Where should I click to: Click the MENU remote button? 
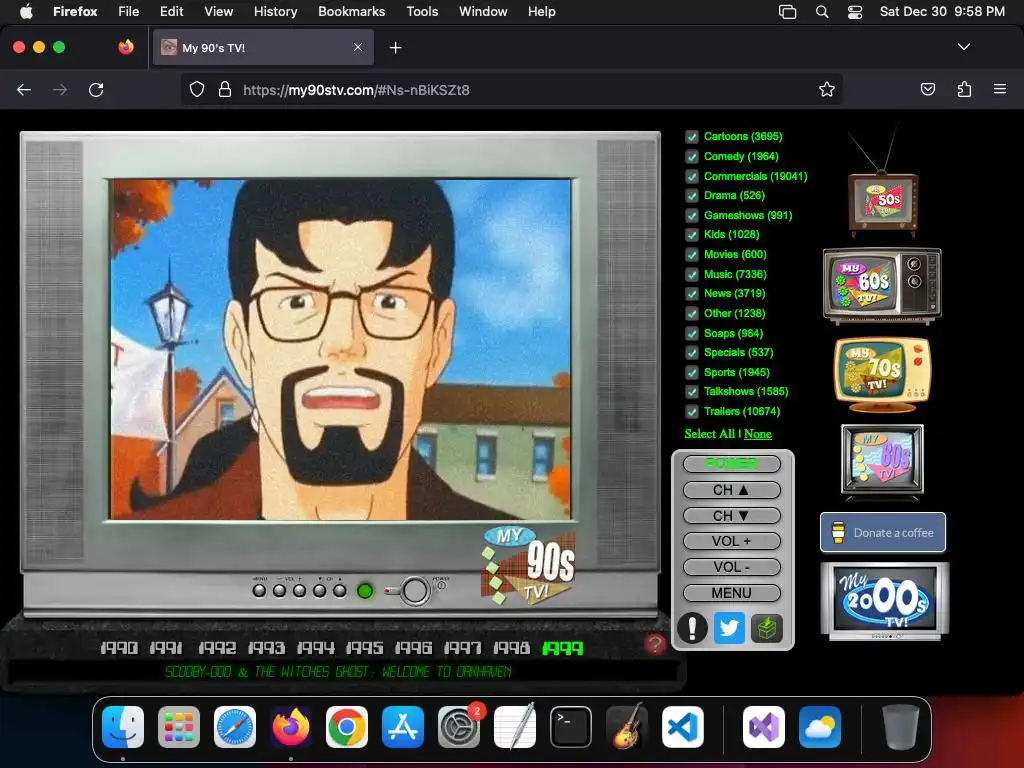[x=731, y=593]
